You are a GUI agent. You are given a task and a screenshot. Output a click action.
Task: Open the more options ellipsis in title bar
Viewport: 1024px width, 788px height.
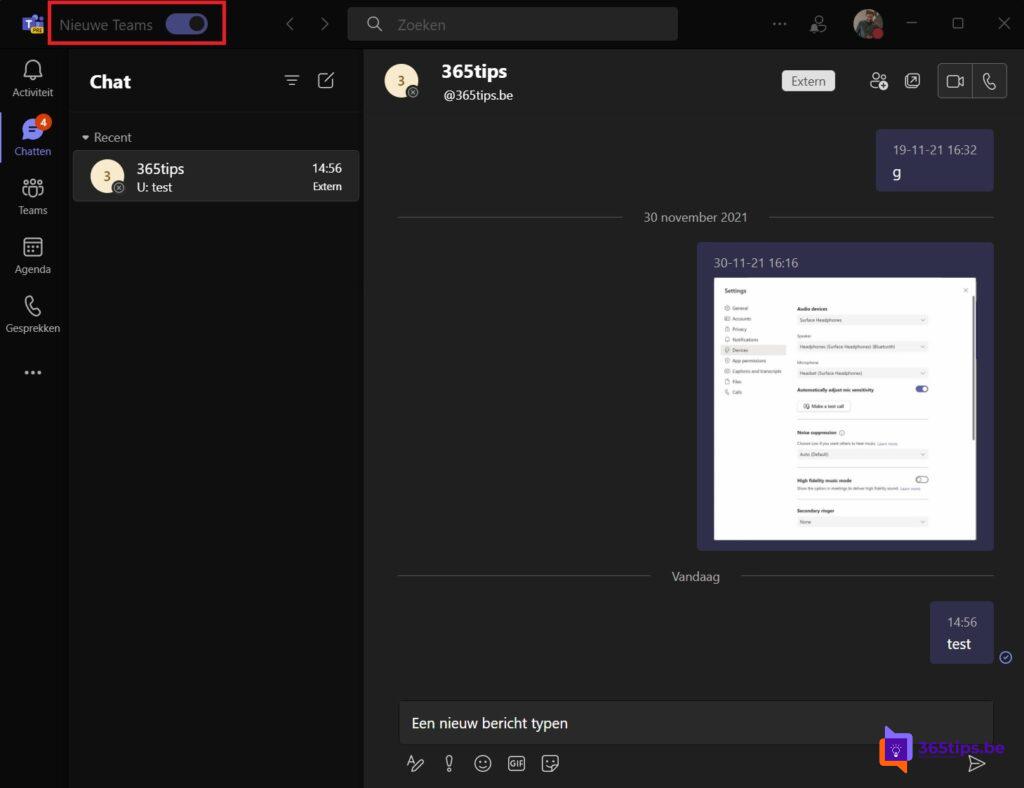(780, 24)
